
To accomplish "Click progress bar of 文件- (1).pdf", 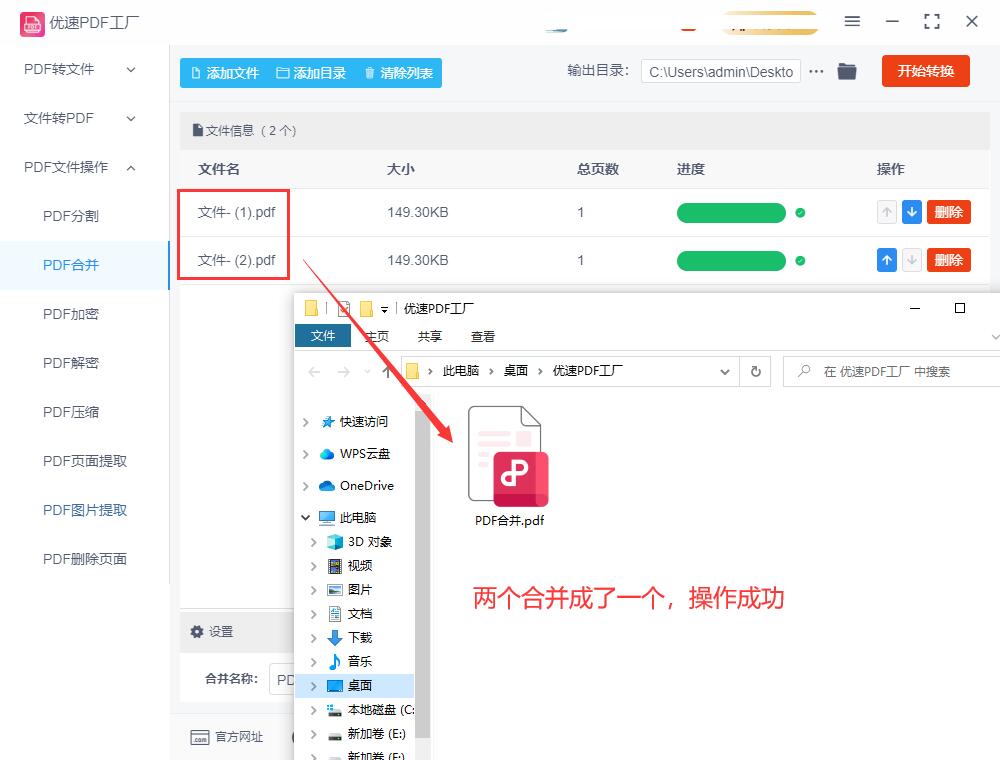I will [x=731, y=213].
